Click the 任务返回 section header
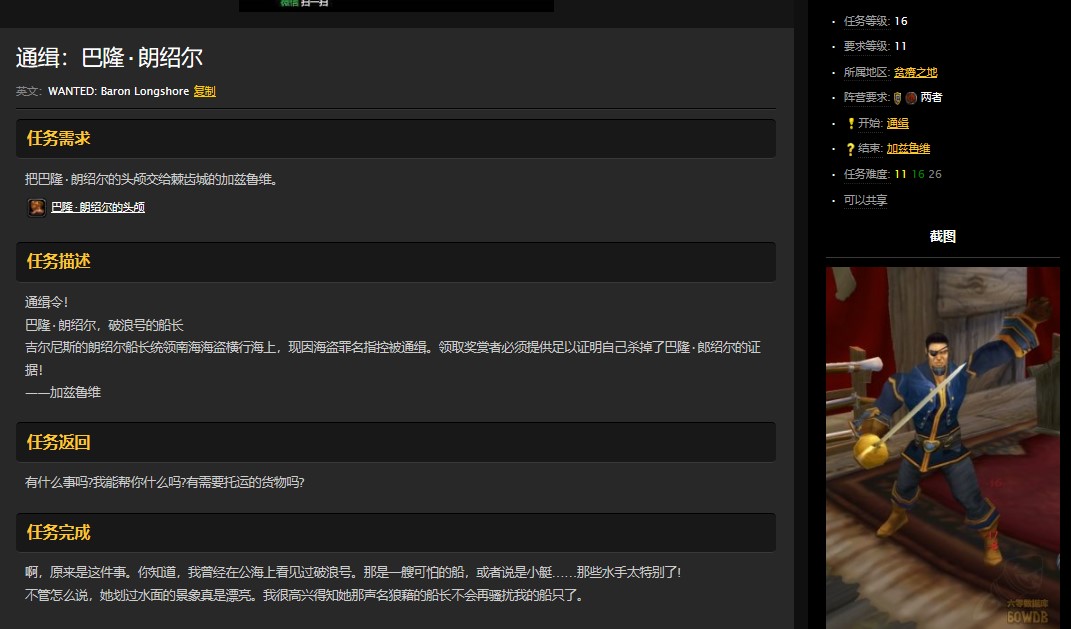The height and width of the screenshot is (629, 1071). click(59, 442)
